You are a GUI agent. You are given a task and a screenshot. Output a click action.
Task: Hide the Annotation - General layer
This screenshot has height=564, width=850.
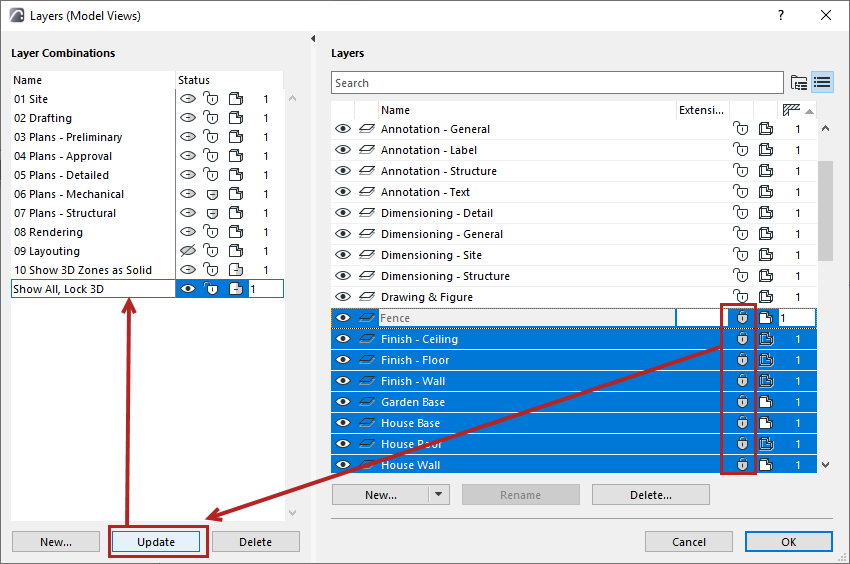point(343,129)
